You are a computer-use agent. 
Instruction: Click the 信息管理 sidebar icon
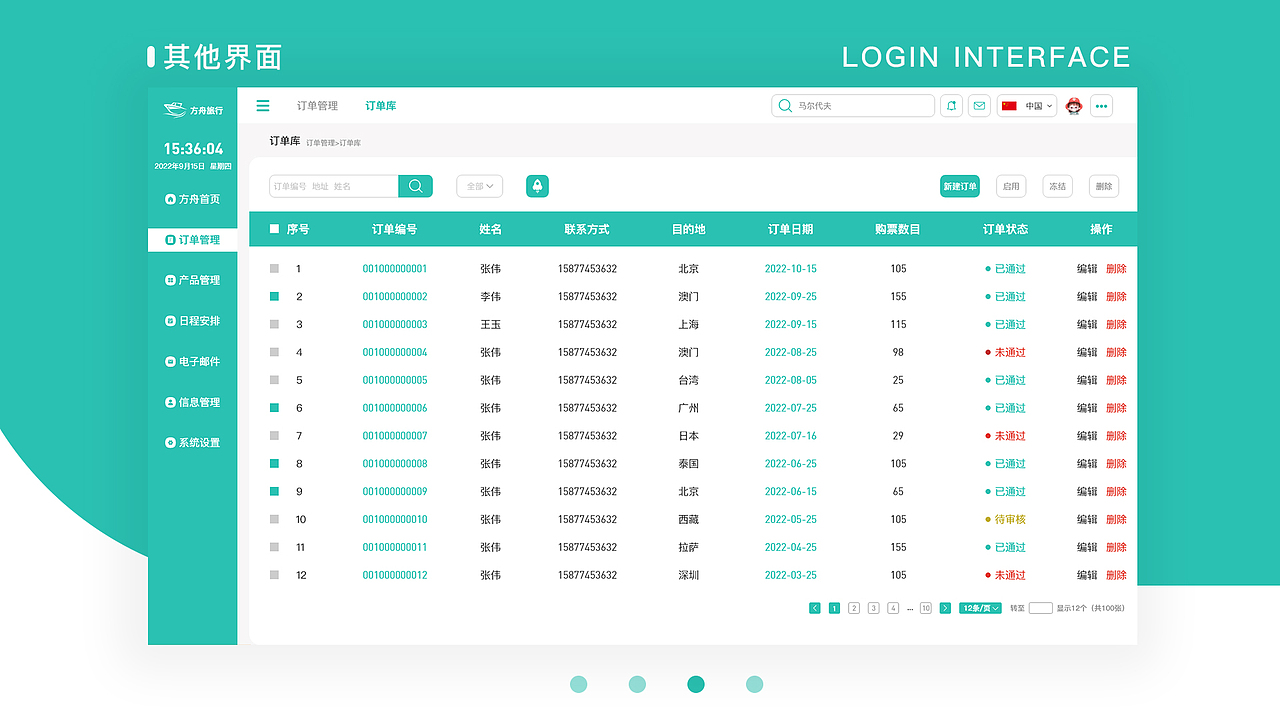pos(170,402)
